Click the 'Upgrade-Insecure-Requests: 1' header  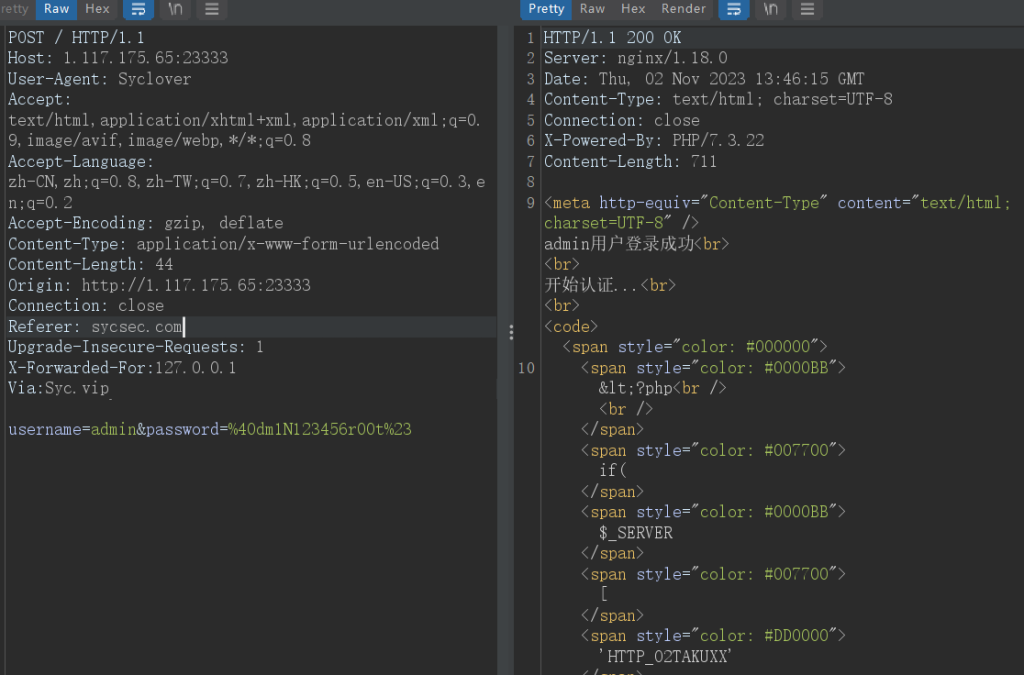point(136,347)
